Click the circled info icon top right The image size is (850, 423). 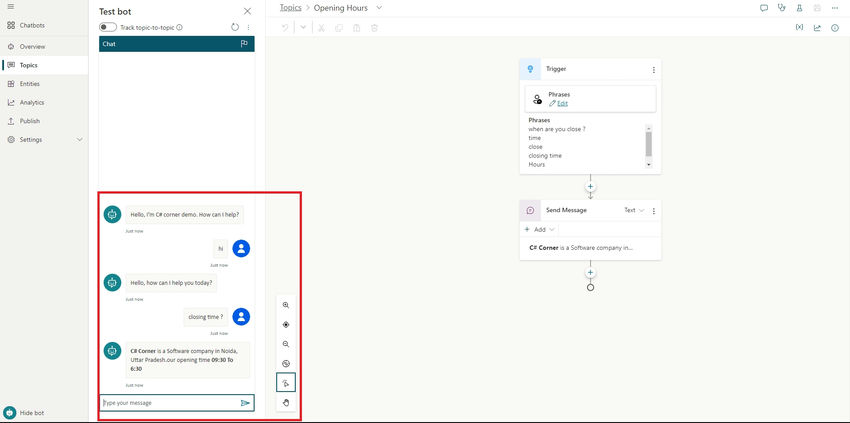pos(835,28)
